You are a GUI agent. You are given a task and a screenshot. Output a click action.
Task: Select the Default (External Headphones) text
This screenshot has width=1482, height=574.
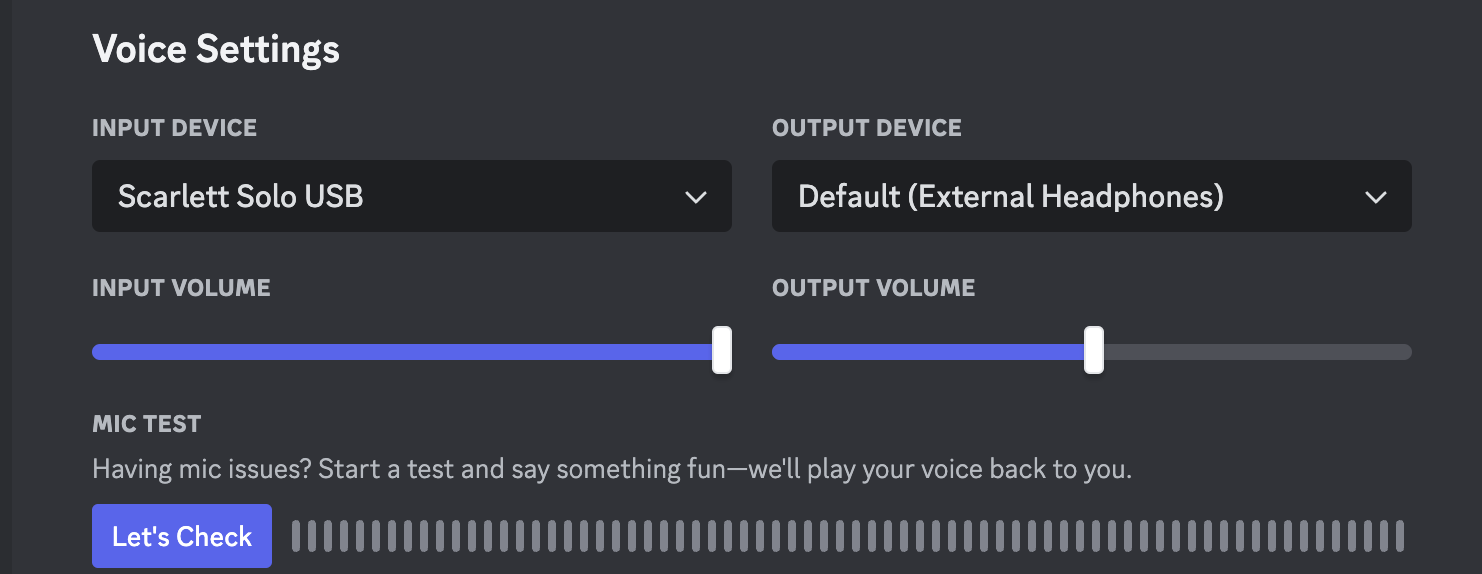[x=1011, y=196]
